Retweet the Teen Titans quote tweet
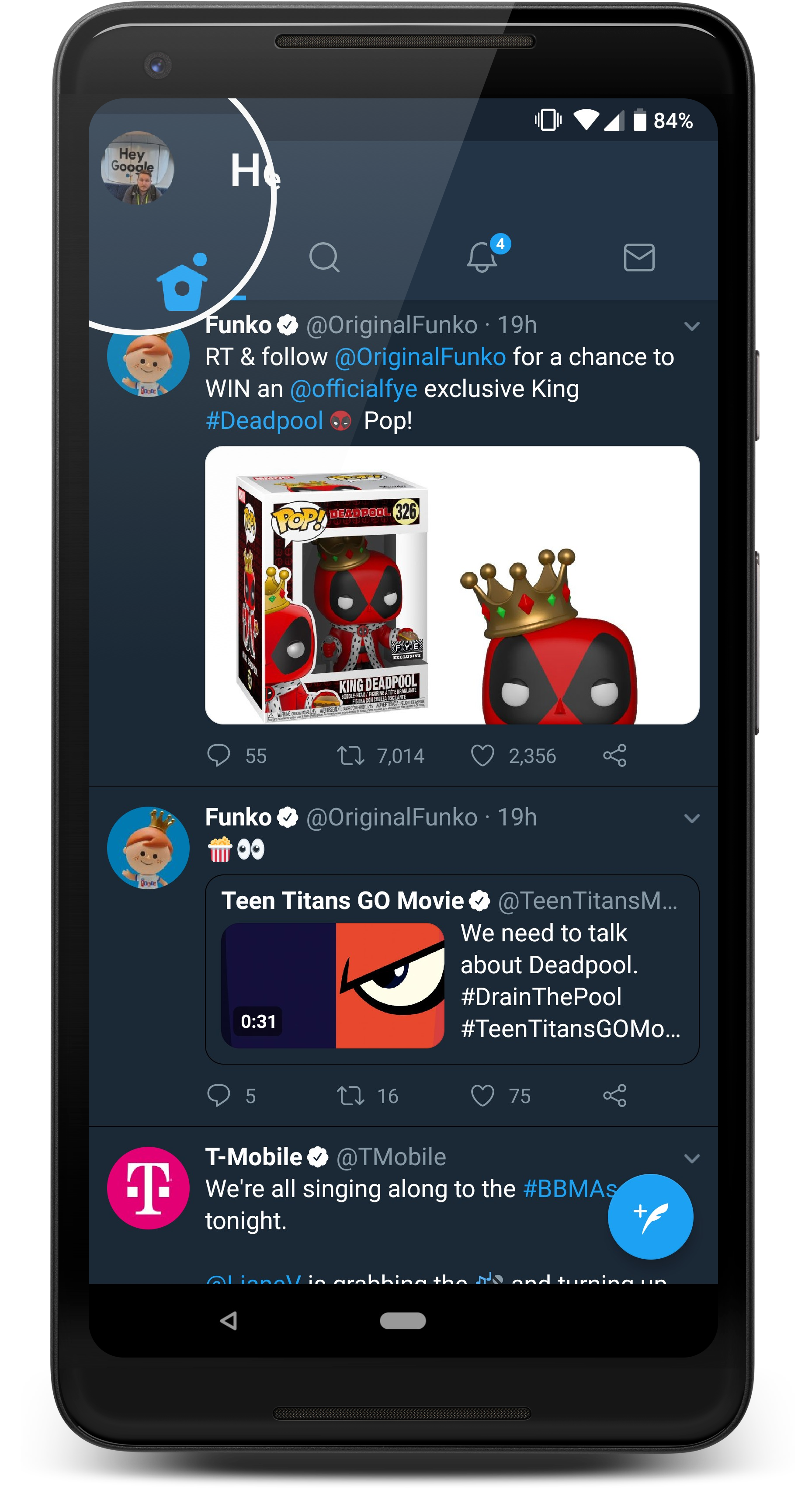 pos(350,1096)
